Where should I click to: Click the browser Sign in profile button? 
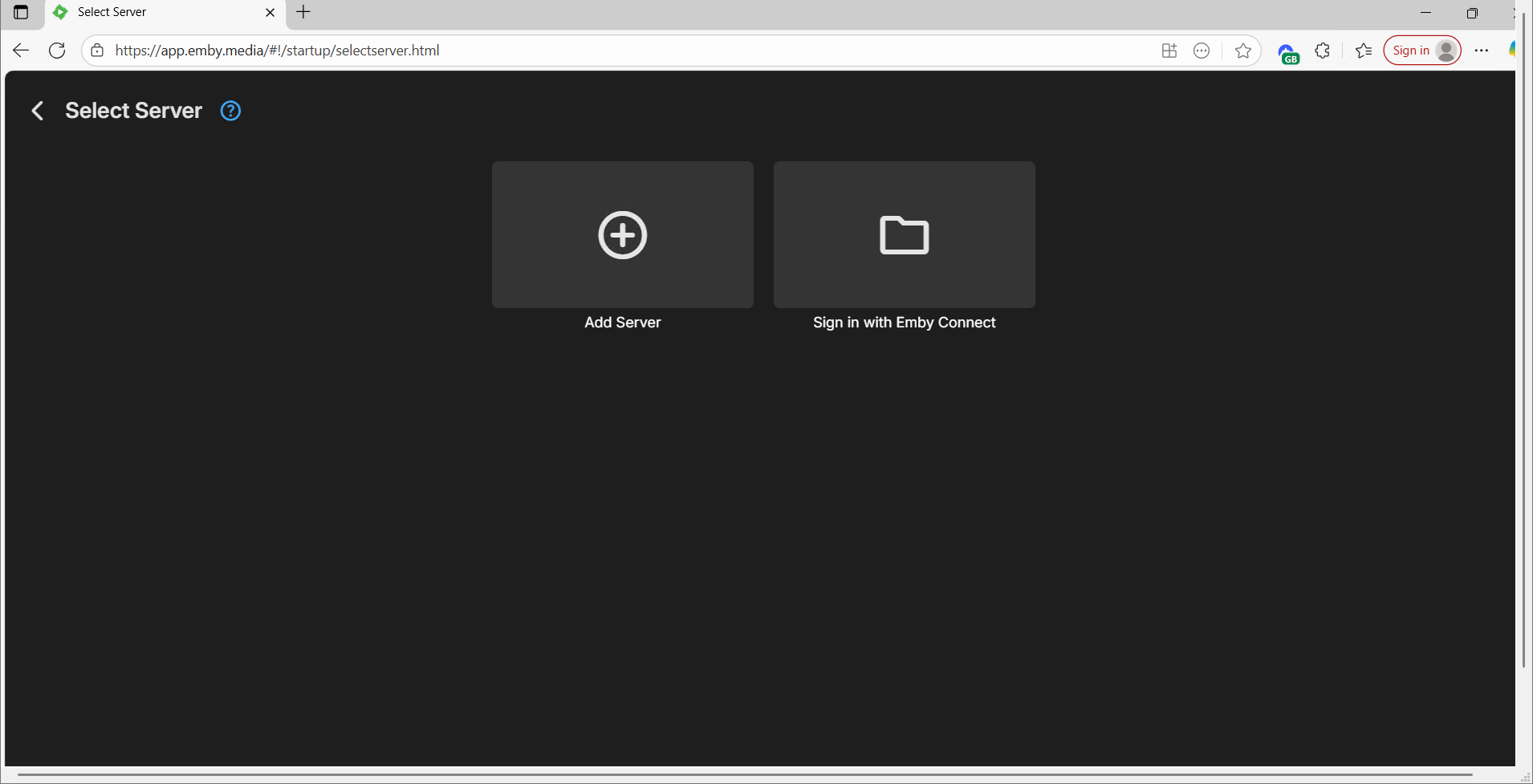(1422, 51)
